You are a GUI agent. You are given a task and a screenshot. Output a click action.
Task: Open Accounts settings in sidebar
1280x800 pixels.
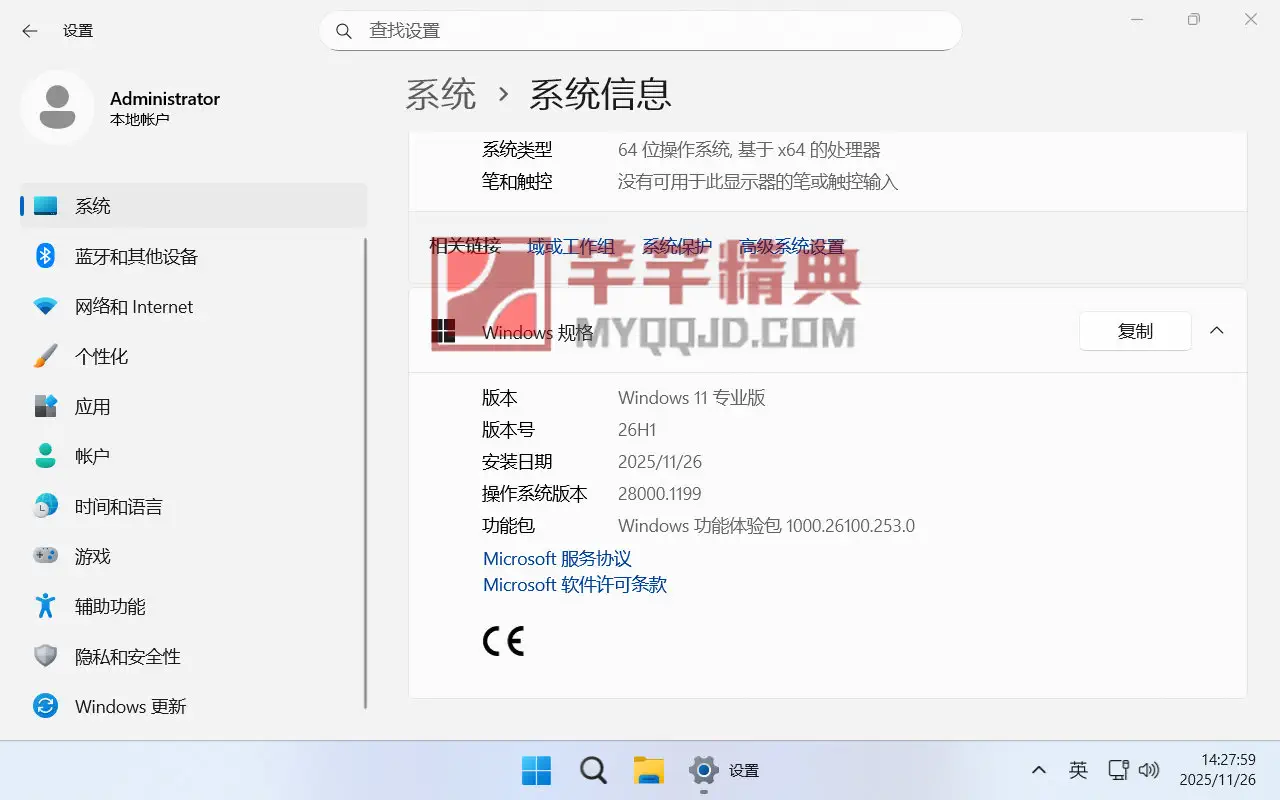[92, 456]
